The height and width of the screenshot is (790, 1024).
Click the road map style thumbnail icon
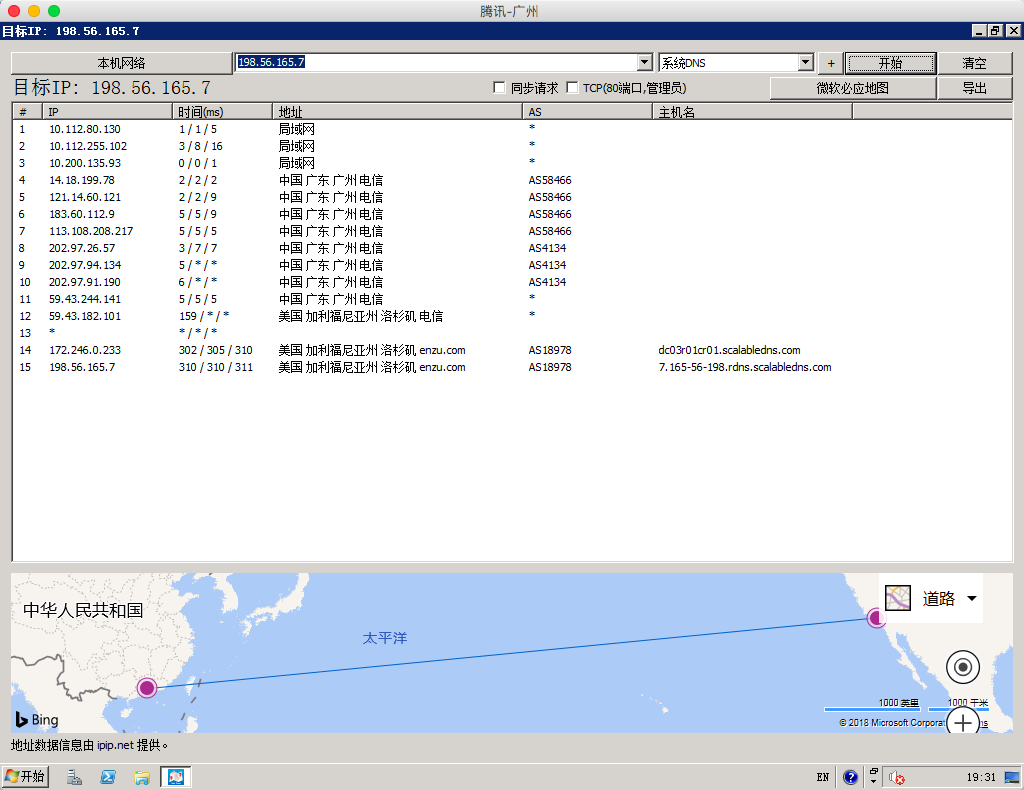(x=898, y=597)
